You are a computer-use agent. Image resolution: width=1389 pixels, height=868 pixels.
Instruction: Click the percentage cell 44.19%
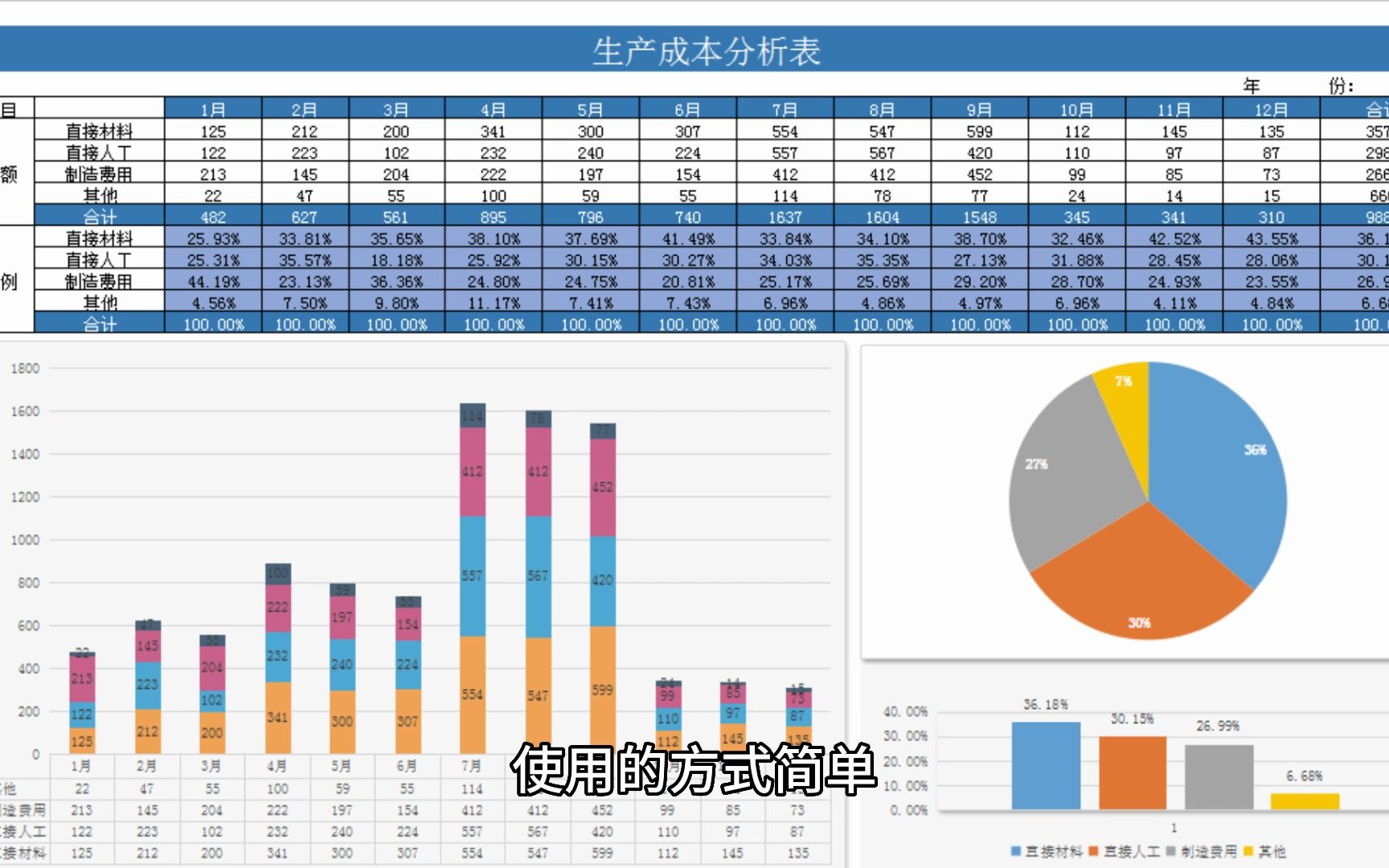[213, 281]
